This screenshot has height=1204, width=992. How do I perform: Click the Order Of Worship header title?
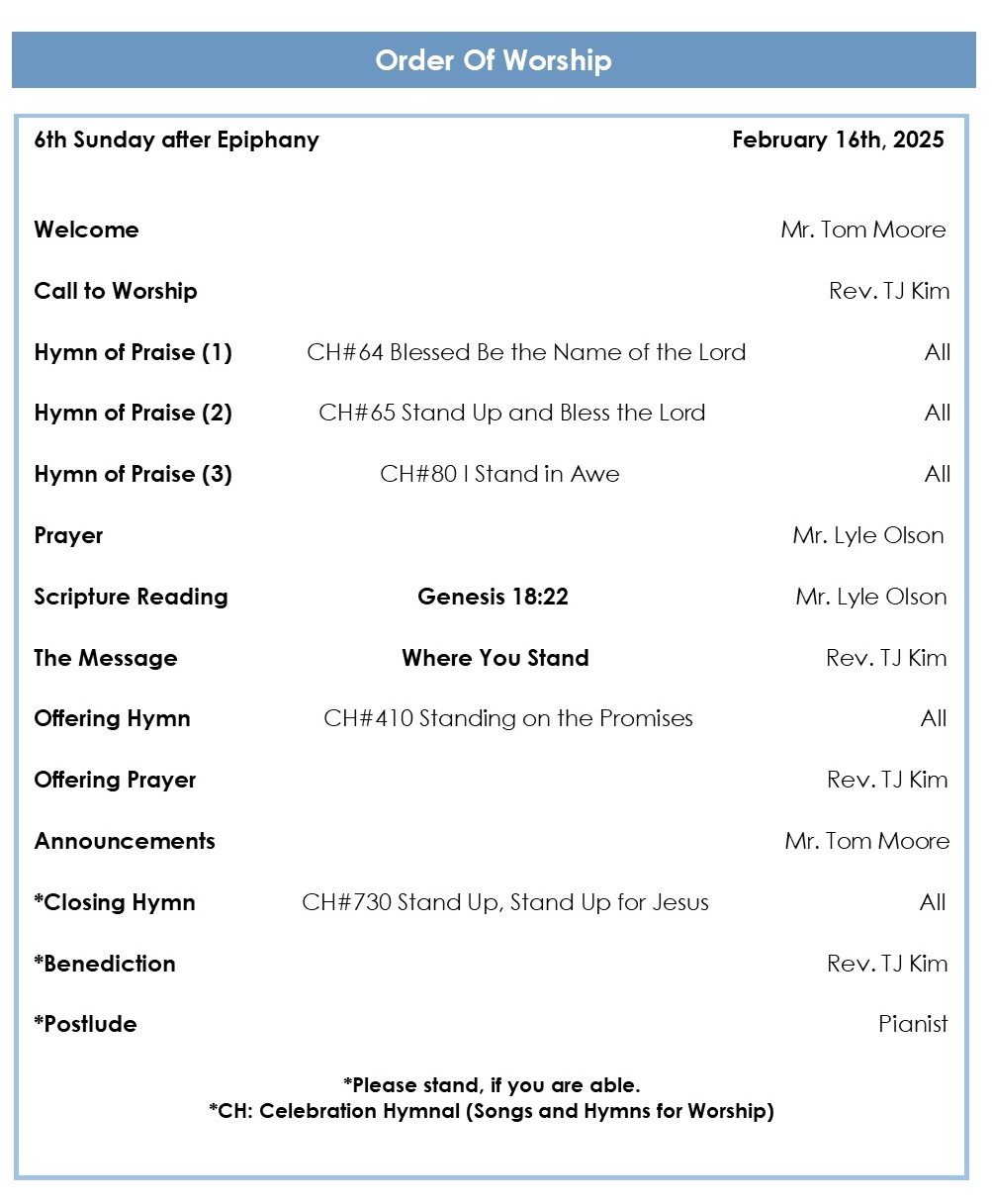point(493,60)
